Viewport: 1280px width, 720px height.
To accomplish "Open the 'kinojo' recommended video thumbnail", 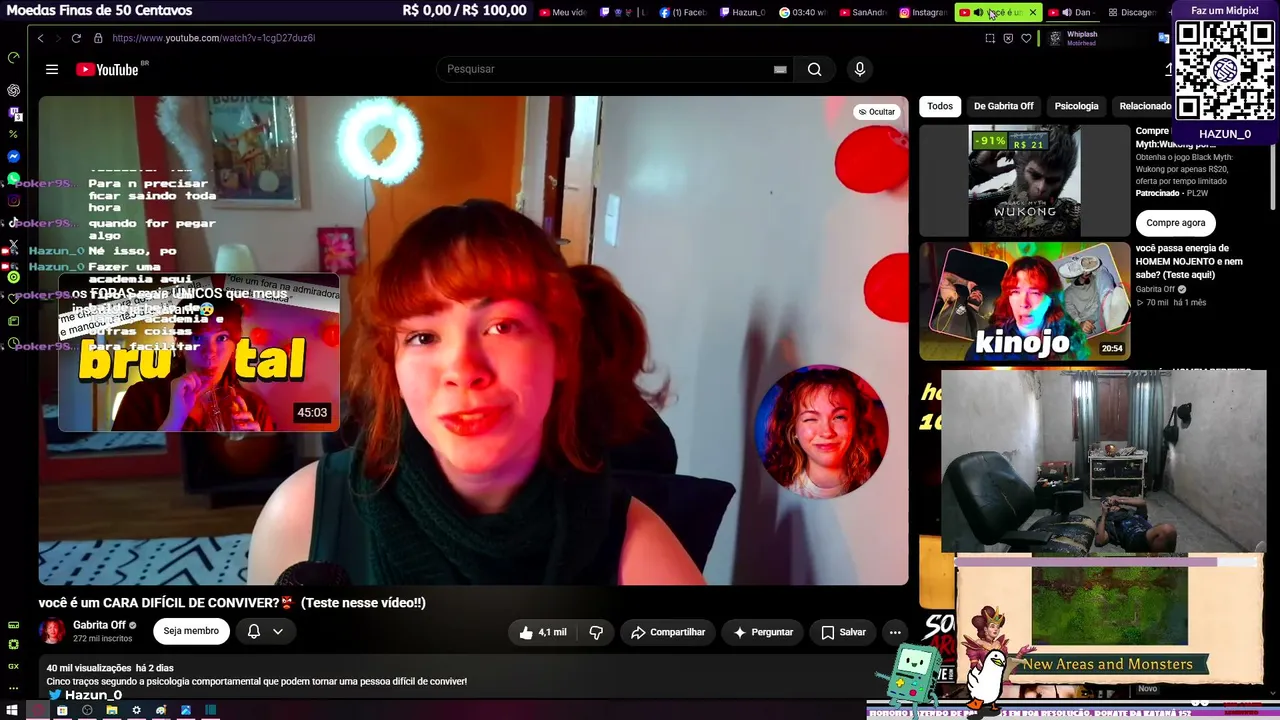I will (x=1025, y=301).
